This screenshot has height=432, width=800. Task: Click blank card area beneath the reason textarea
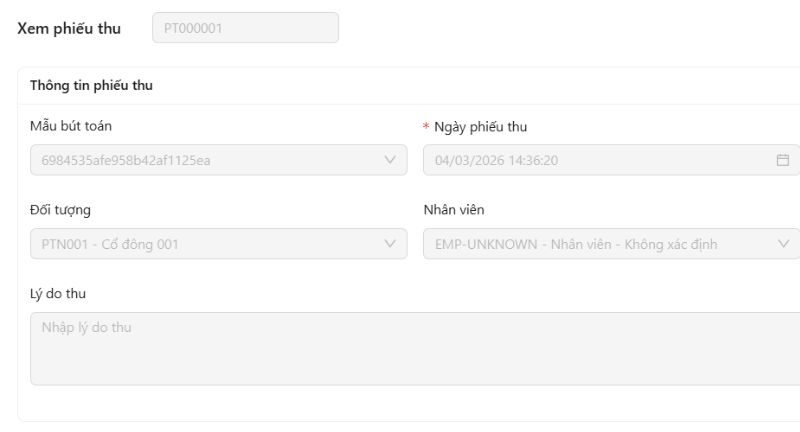(400, 404)
